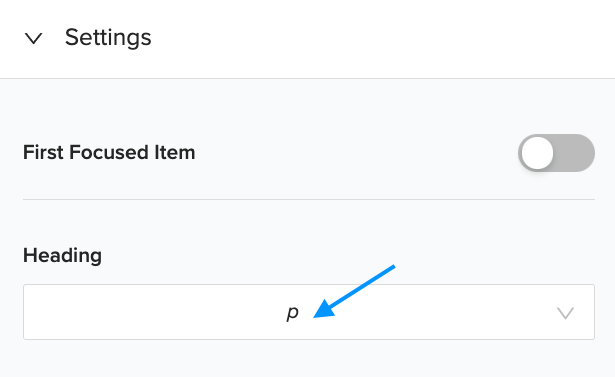This screenshot has width=615, height=377.
Task: Enable the First Focused Item toggle
Action: click(x=556, y=153)
